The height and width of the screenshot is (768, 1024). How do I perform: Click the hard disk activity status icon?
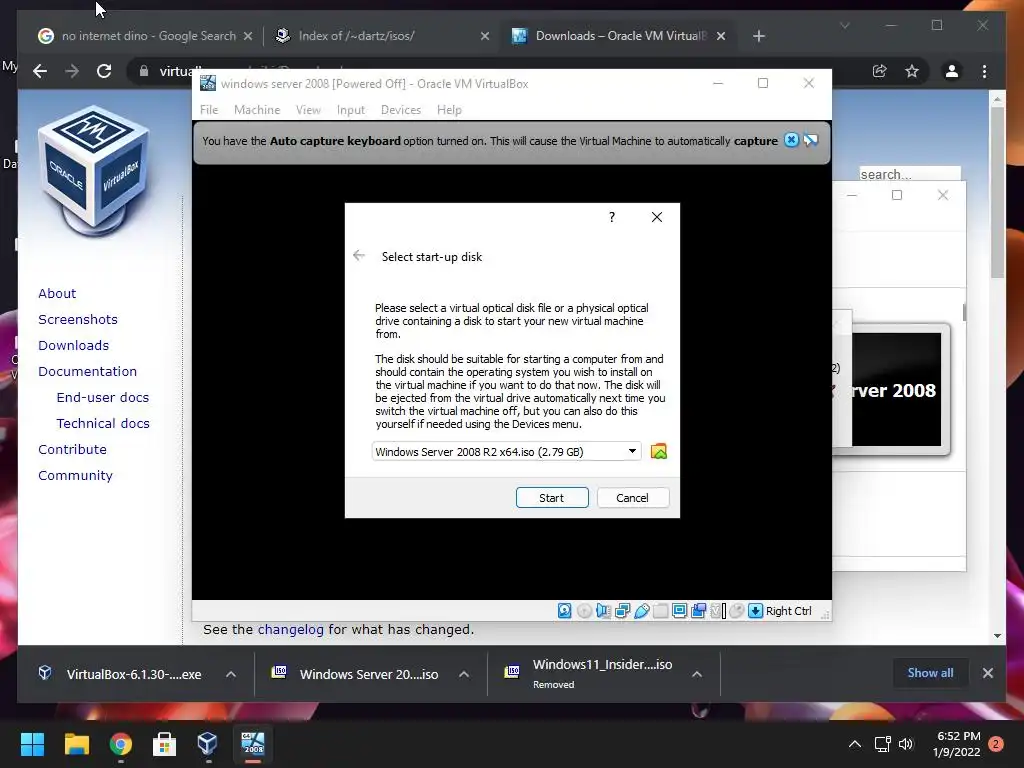point(564,611)
